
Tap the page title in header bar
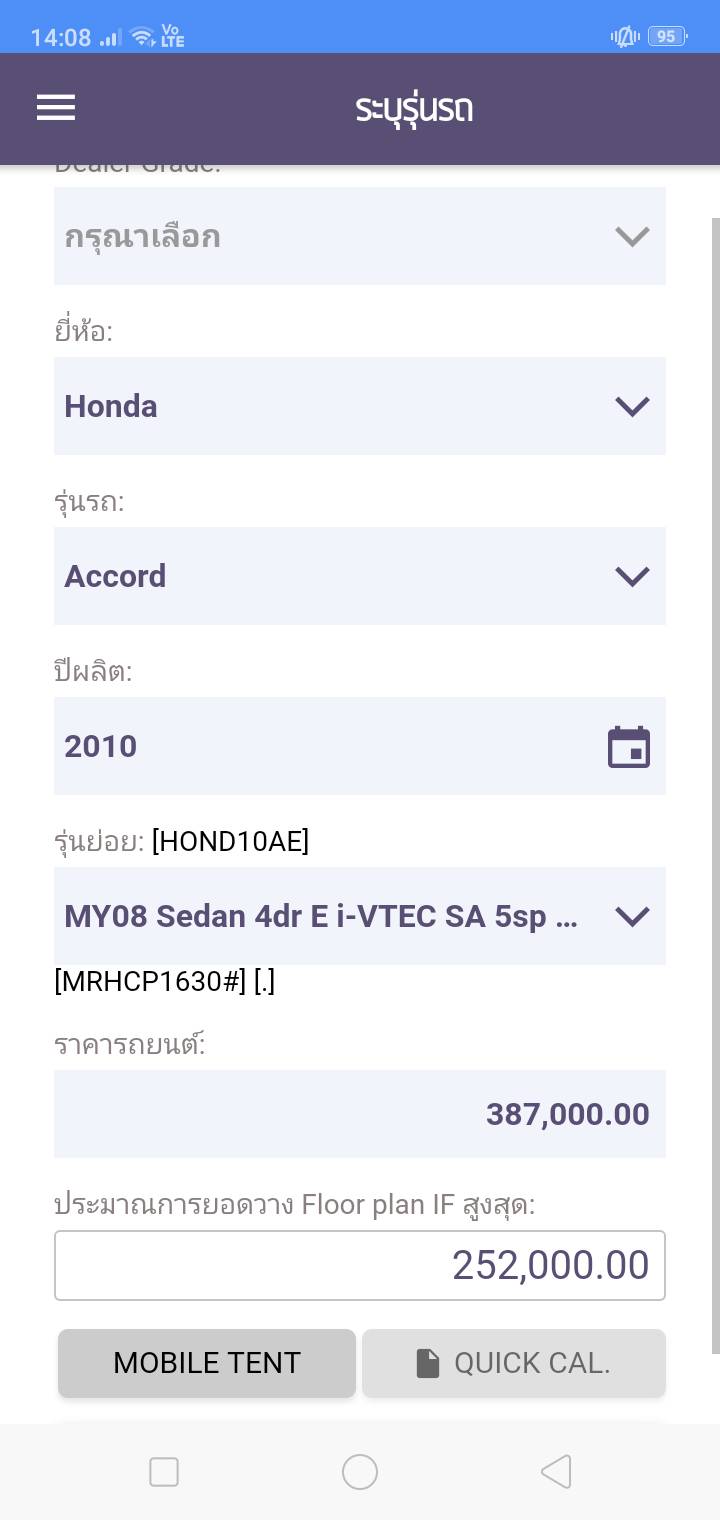[x=414, y=108]
